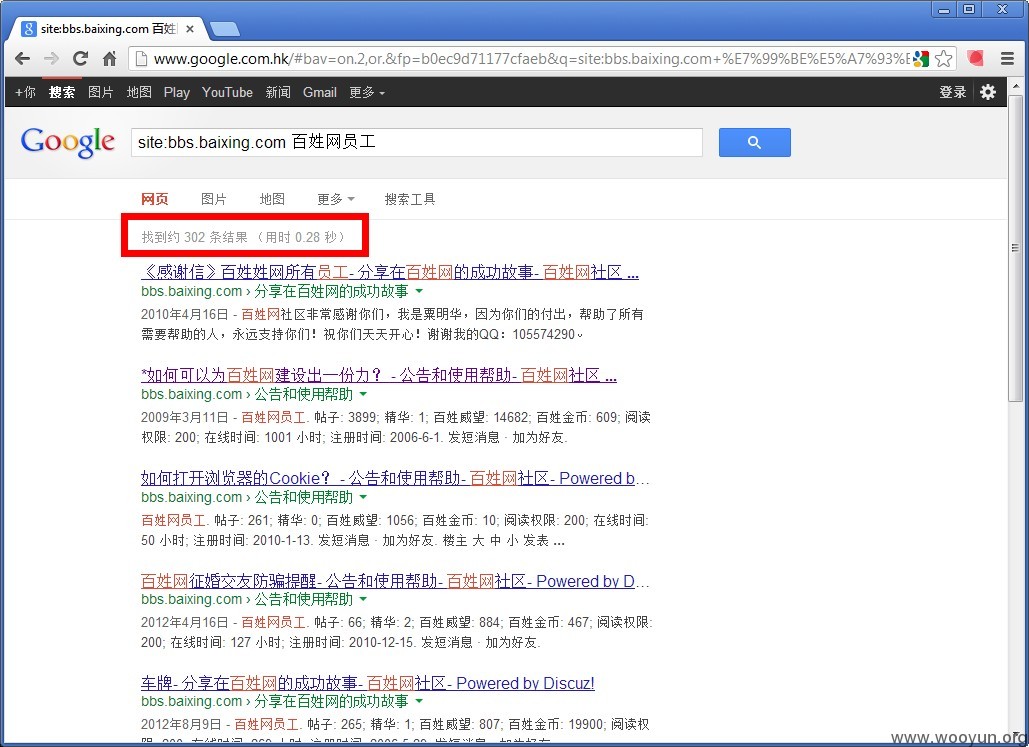Expand green arrow under 征婚交友防骗提醒 result URL

tap(364, 599)
